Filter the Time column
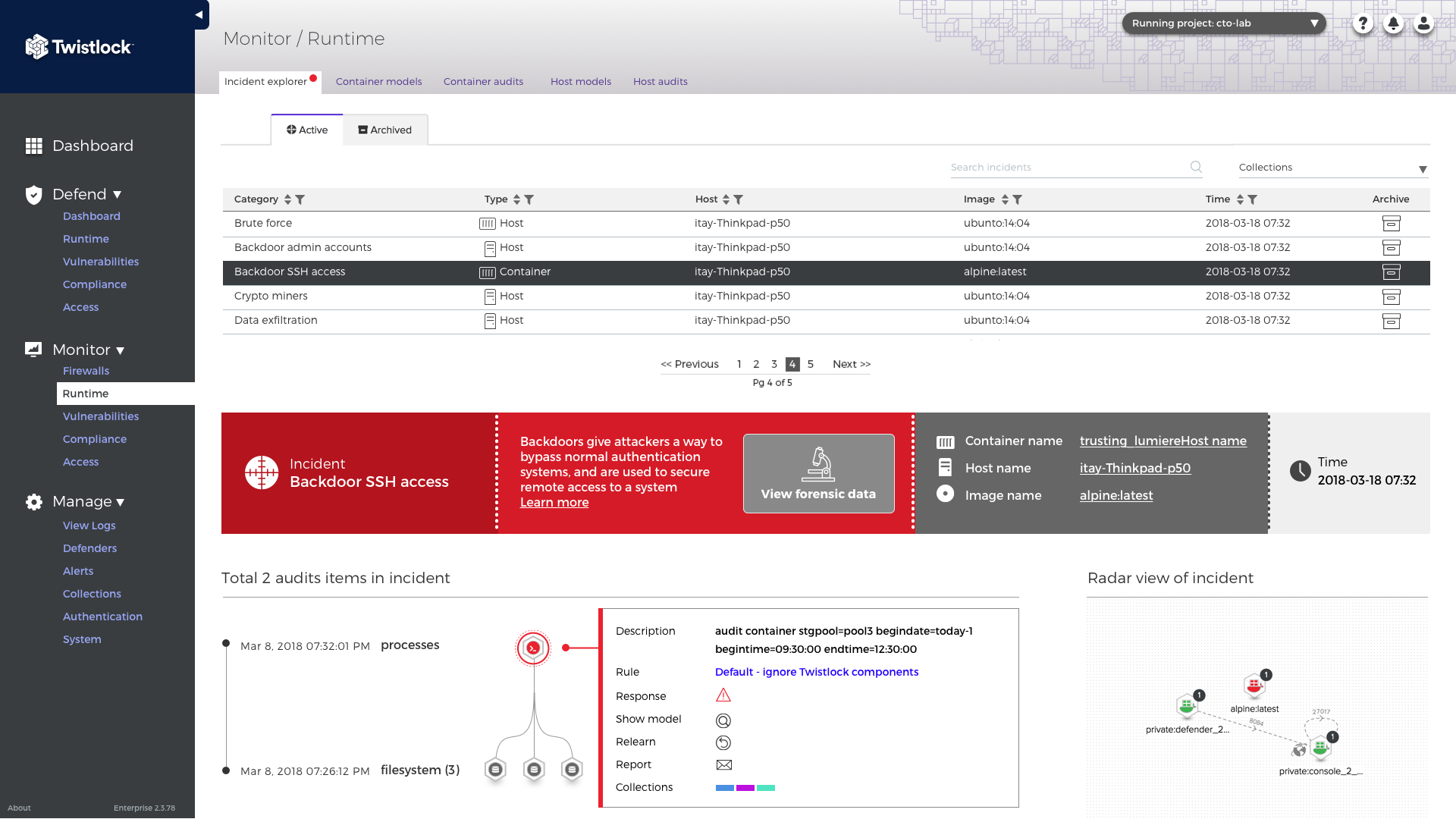 click(x=1253, y=199)
